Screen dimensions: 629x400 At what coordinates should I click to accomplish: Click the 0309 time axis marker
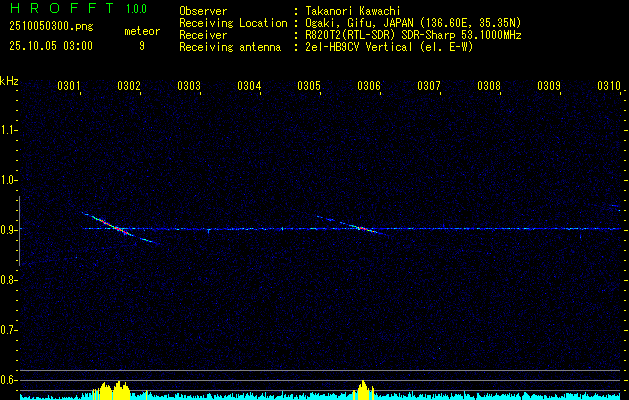549,85
